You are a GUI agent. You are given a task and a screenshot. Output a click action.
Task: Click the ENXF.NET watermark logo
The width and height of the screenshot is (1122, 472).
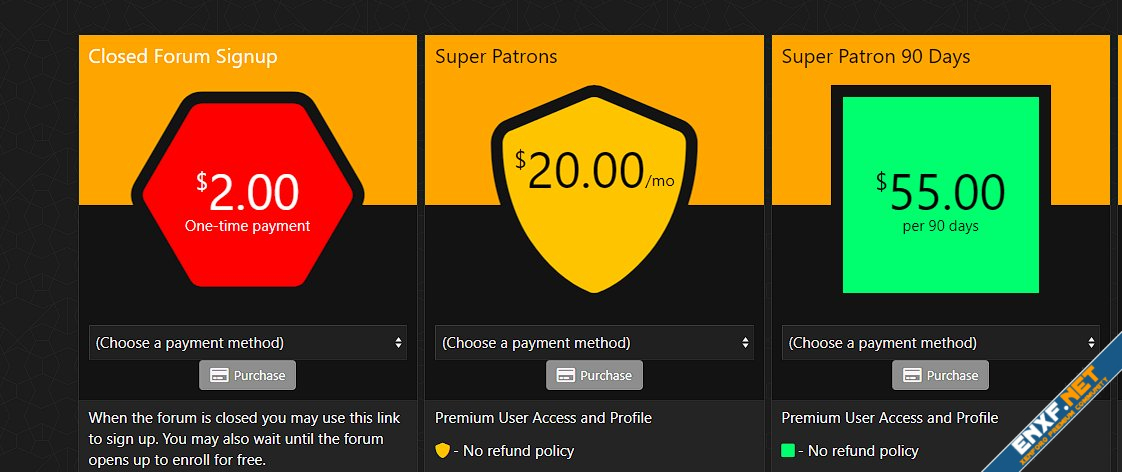pyautogui.click(x=1059, y=410)
